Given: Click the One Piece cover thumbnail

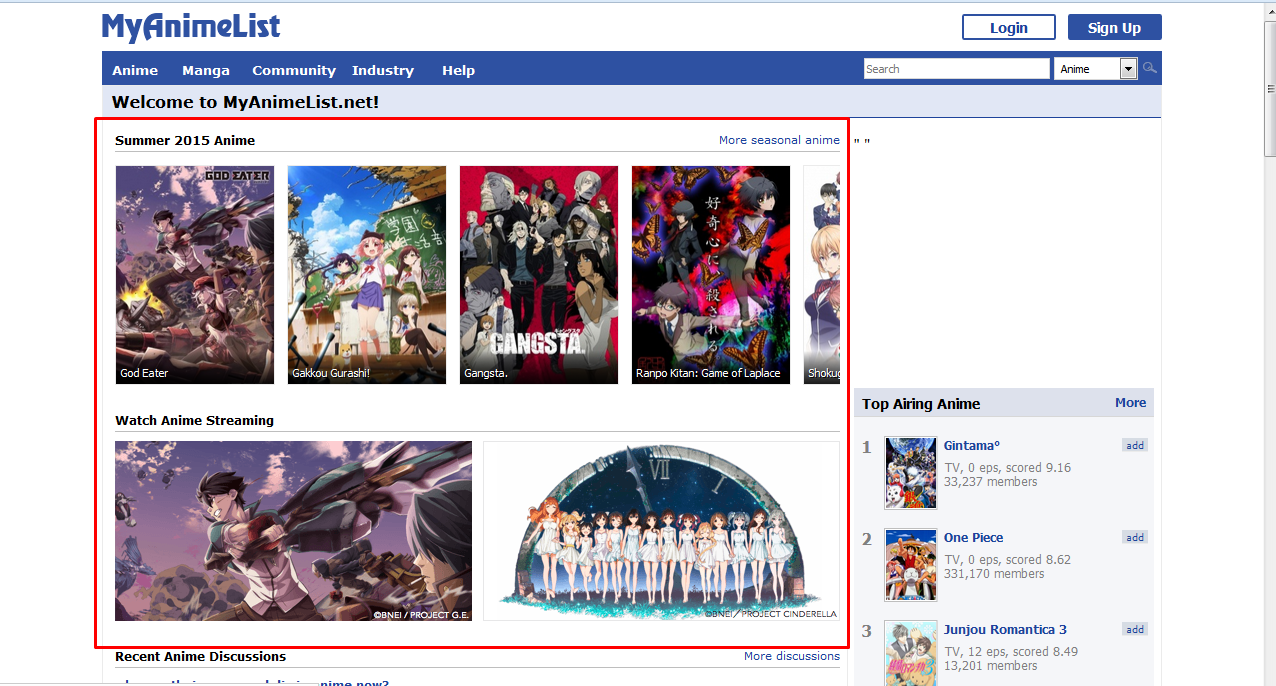Looking at the screenshot, I should pyautogui.click(x=911, y=564).
